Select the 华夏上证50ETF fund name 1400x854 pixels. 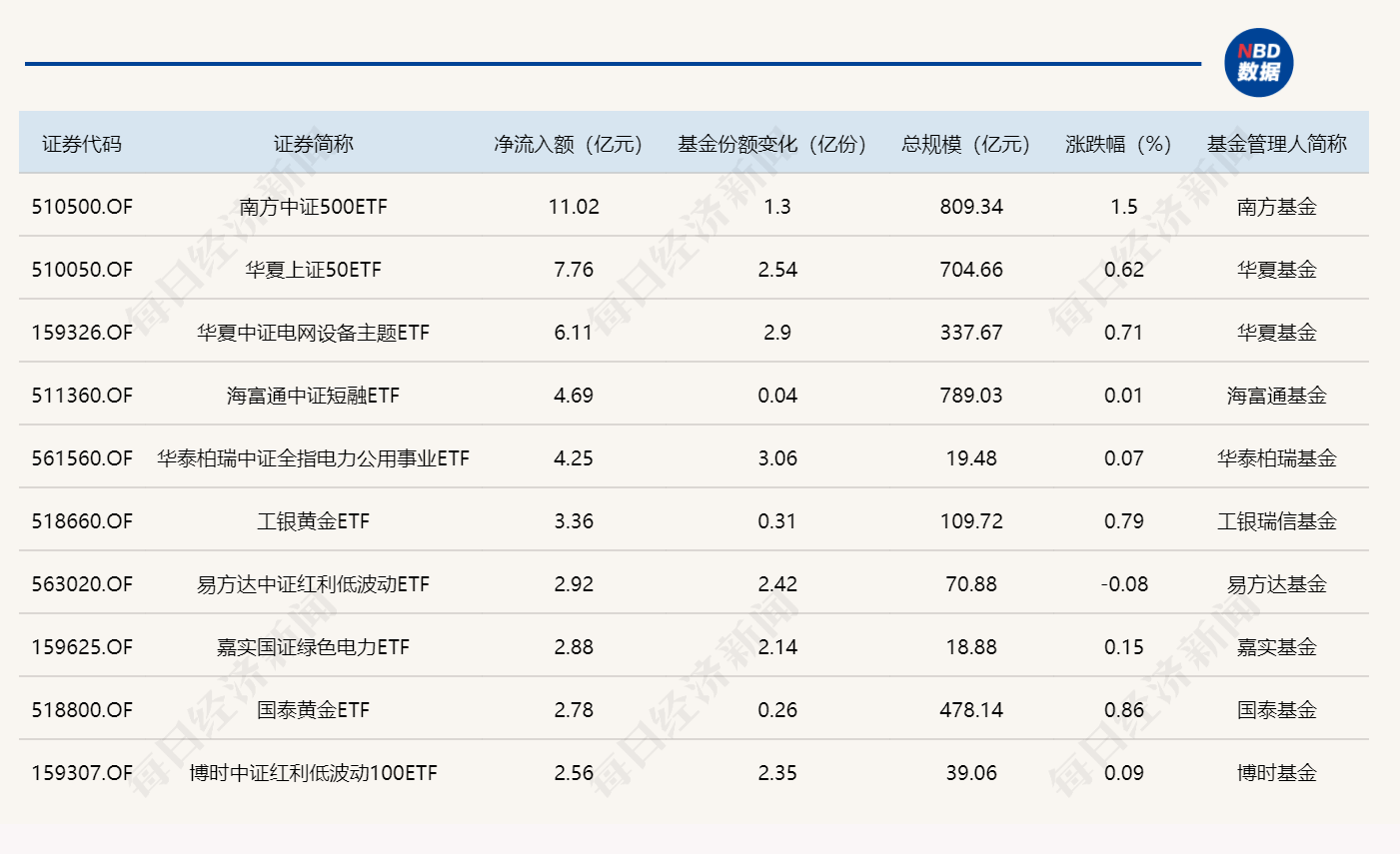coord(313,270)
